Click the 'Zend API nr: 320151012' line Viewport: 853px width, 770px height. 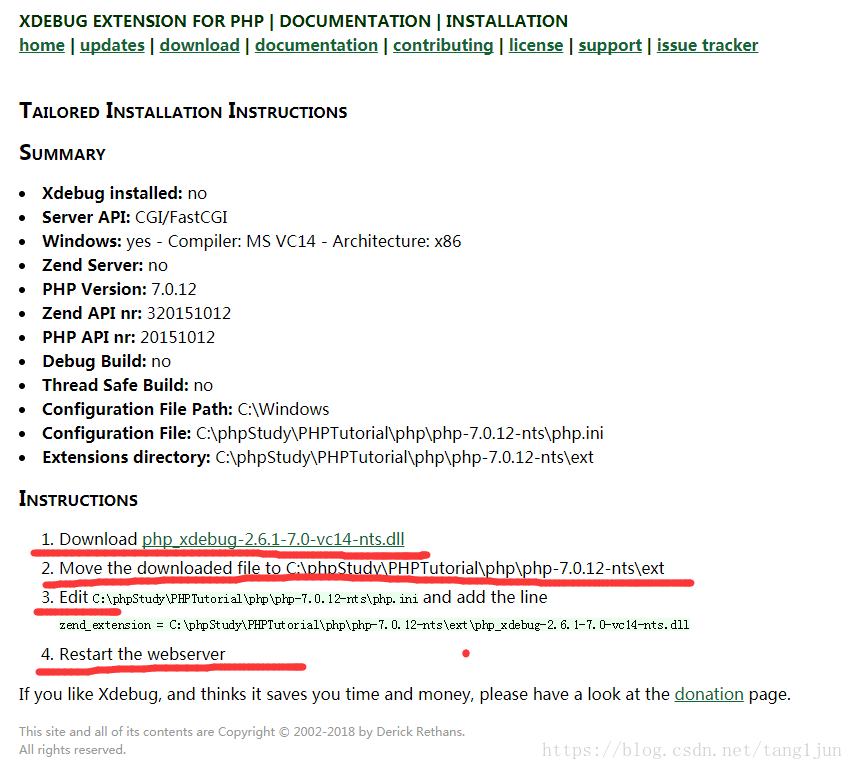click(137, 313)
